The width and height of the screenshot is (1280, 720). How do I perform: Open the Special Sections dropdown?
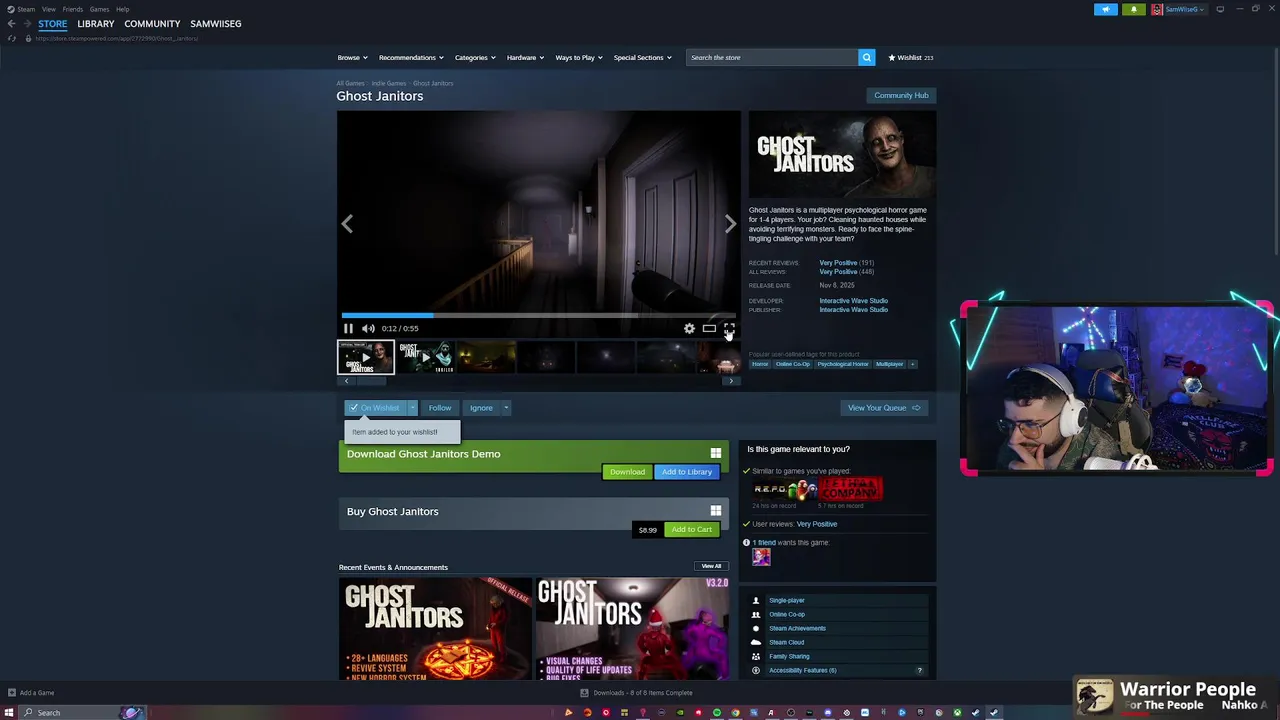pos(642,57)
